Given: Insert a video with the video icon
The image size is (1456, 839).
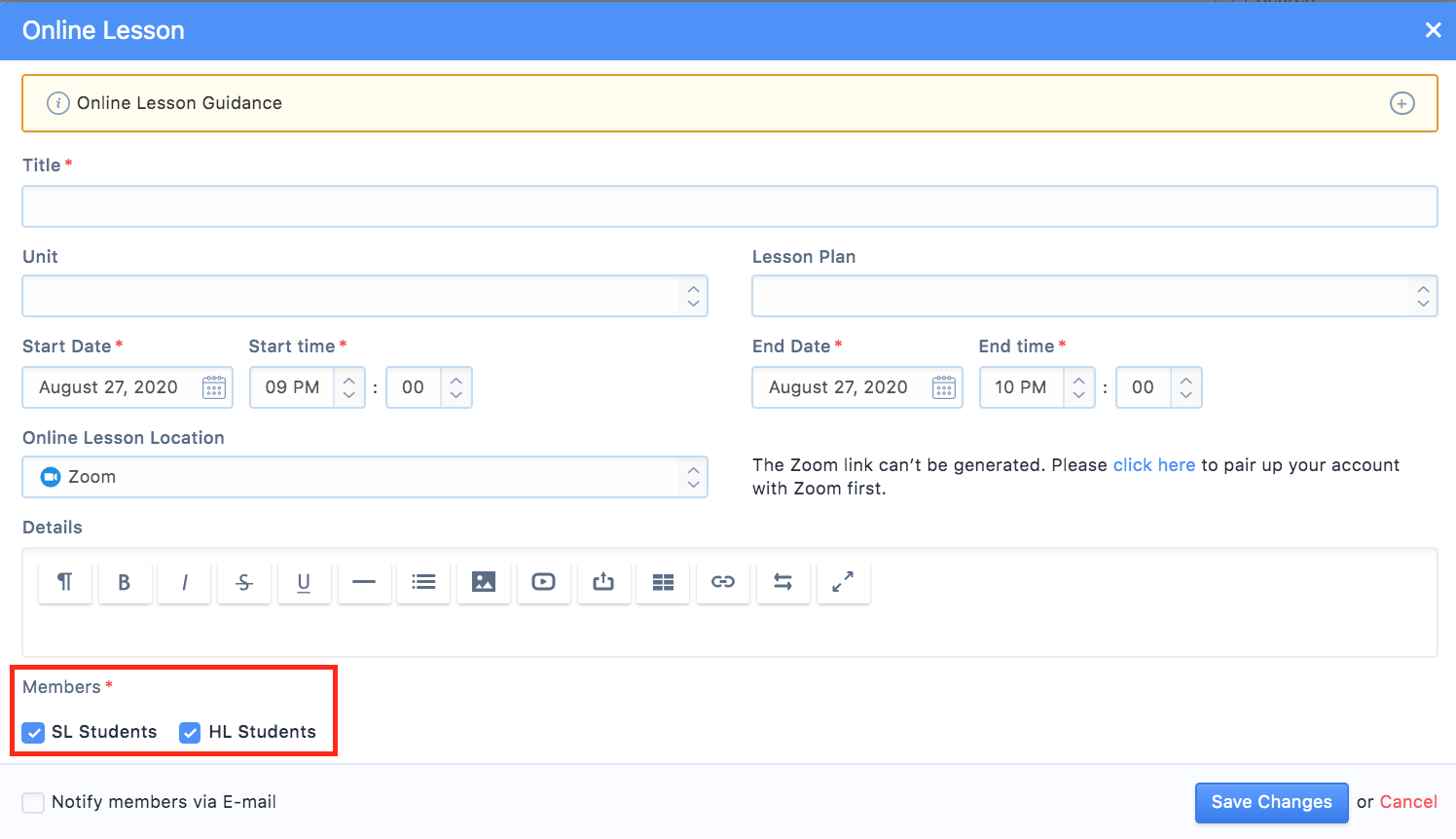Looking at the screenshot, I should pyautogui.click(x=543, y=582).
